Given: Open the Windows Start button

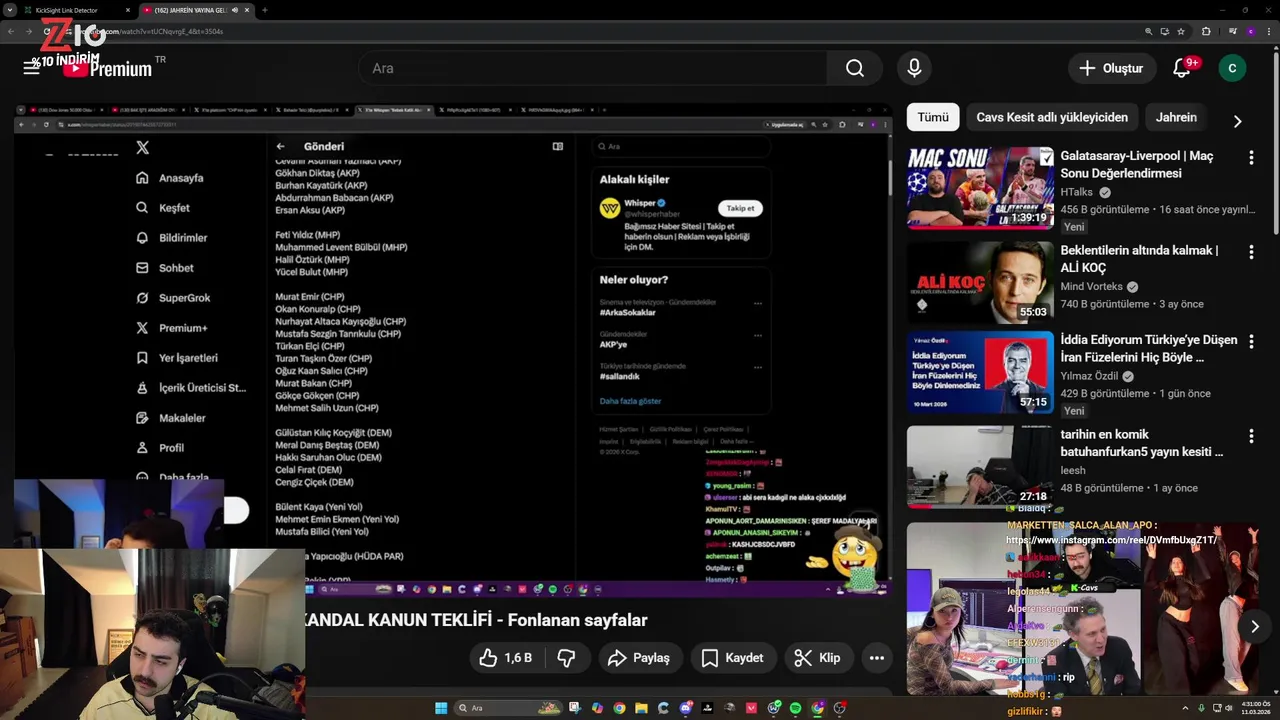Looking at the screenshot, I should [441, 708].
